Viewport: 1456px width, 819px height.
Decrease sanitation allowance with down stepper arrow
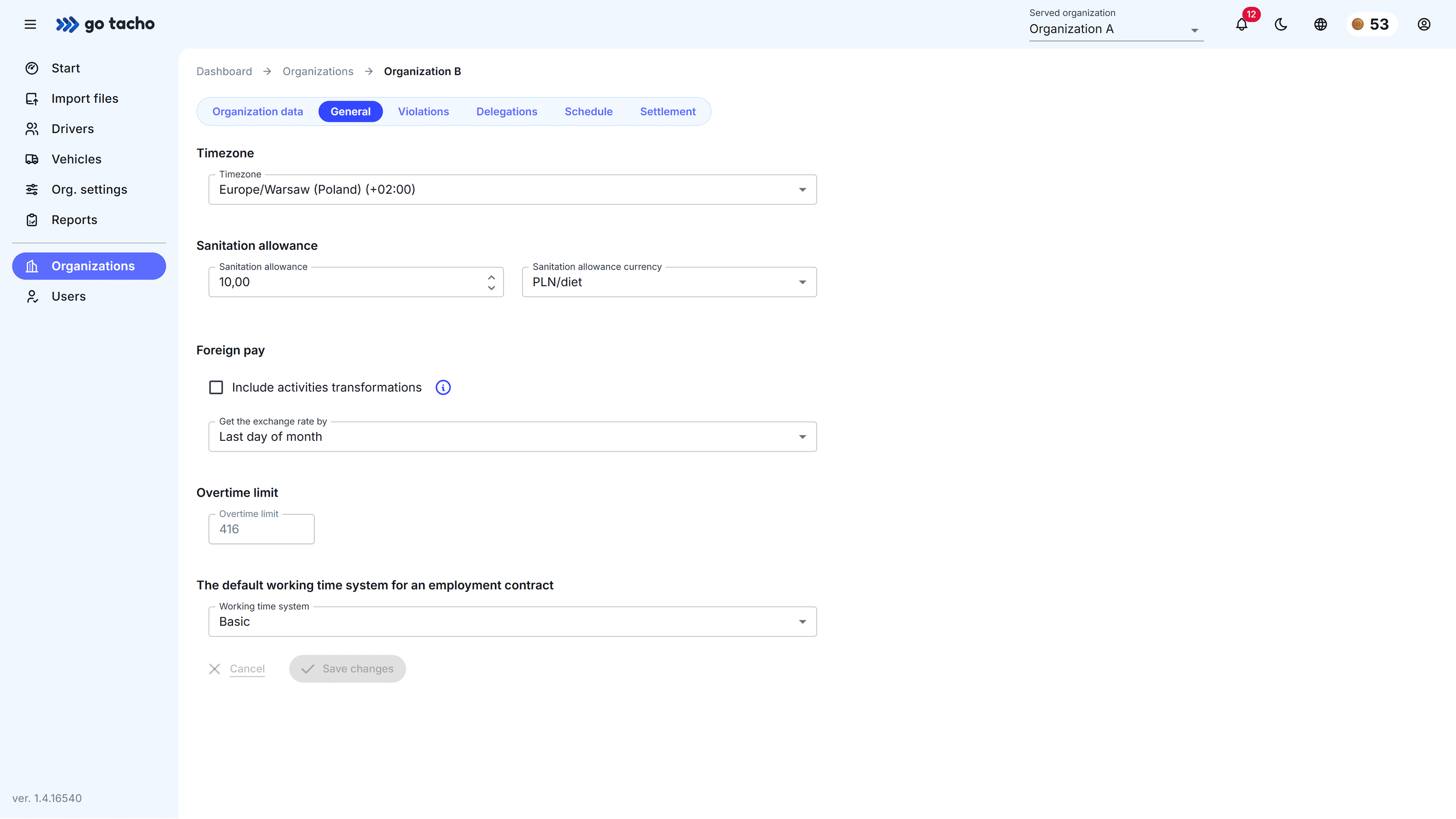pos(491,288)
